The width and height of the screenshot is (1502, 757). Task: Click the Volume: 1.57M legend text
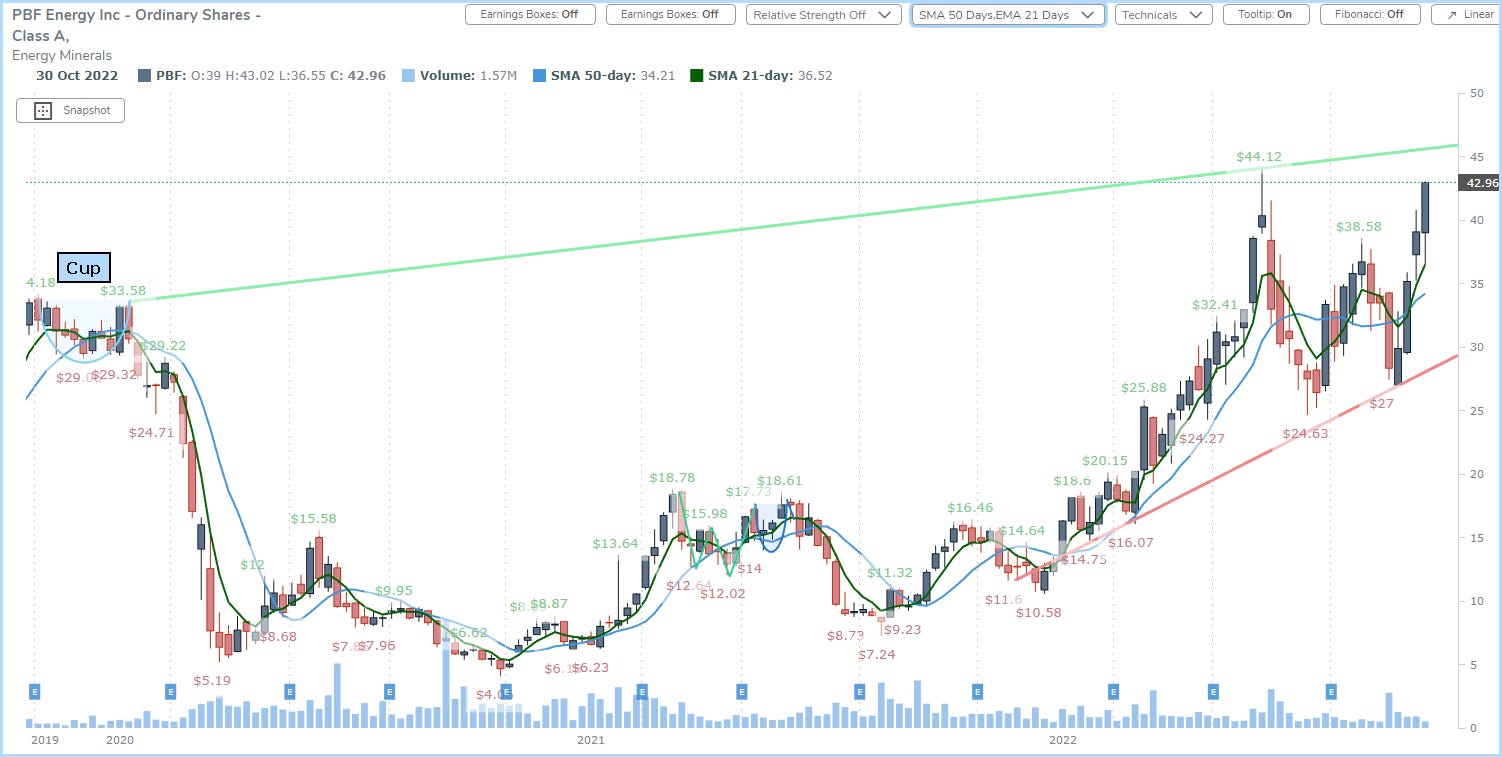(x=468, y=76)
